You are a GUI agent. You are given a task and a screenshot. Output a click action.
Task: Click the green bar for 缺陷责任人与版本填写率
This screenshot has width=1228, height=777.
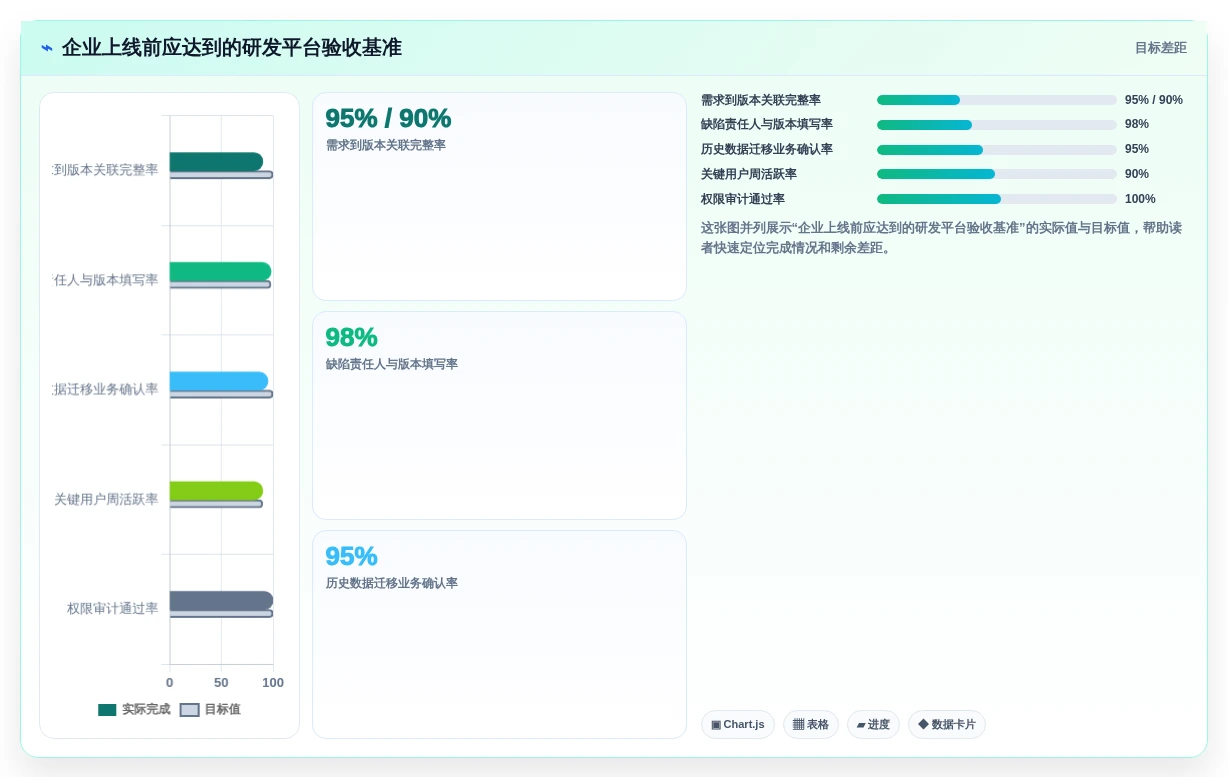coord(220,271)
